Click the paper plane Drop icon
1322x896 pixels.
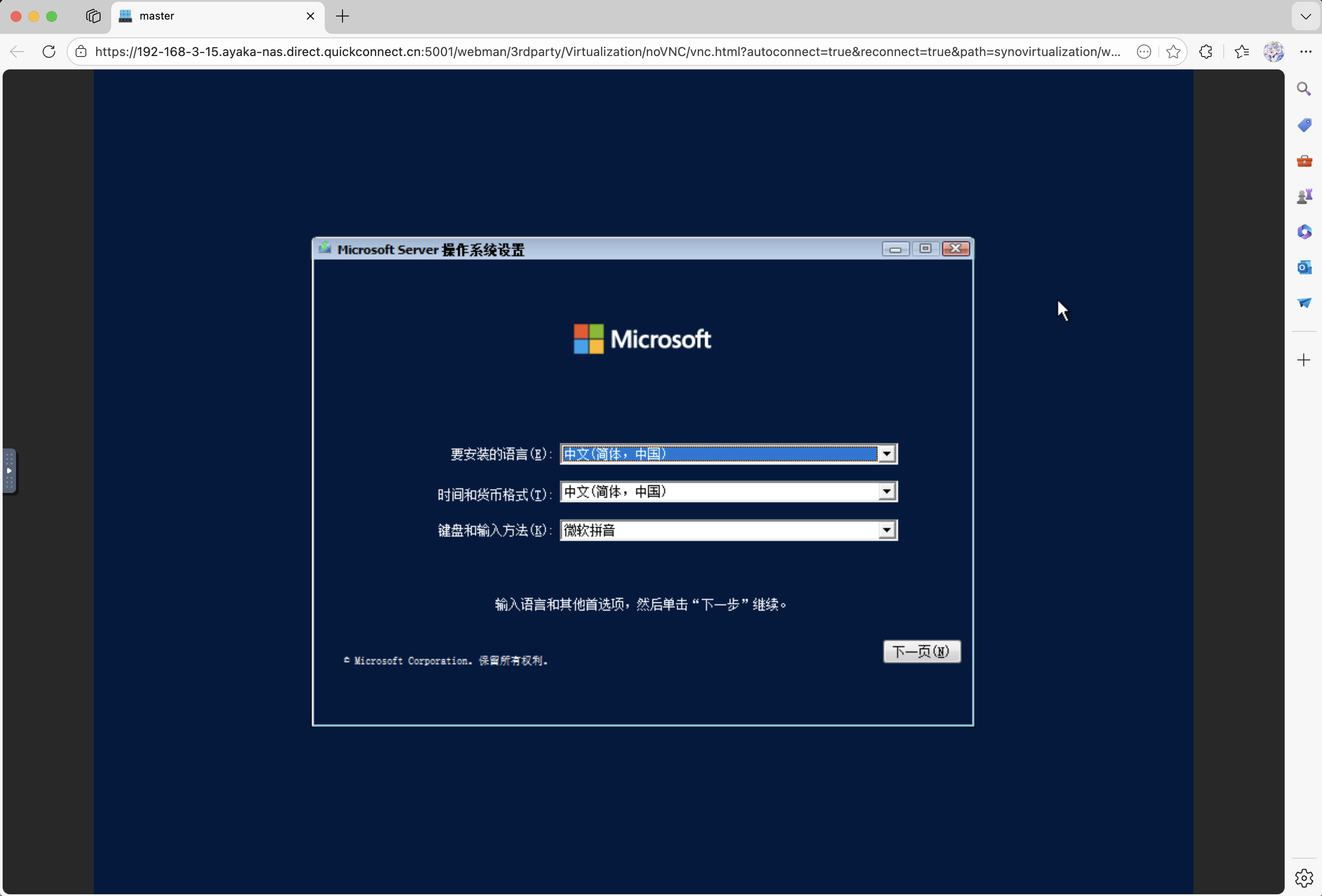pyautogui.click(x=1304, y=303)
